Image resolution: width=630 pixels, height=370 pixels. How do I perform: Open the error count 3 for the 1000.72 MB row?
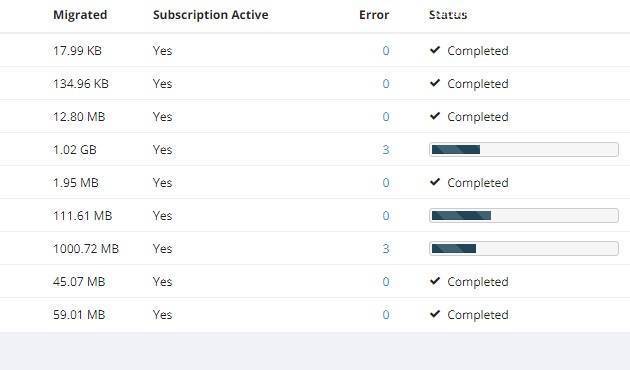coord(386,249)
